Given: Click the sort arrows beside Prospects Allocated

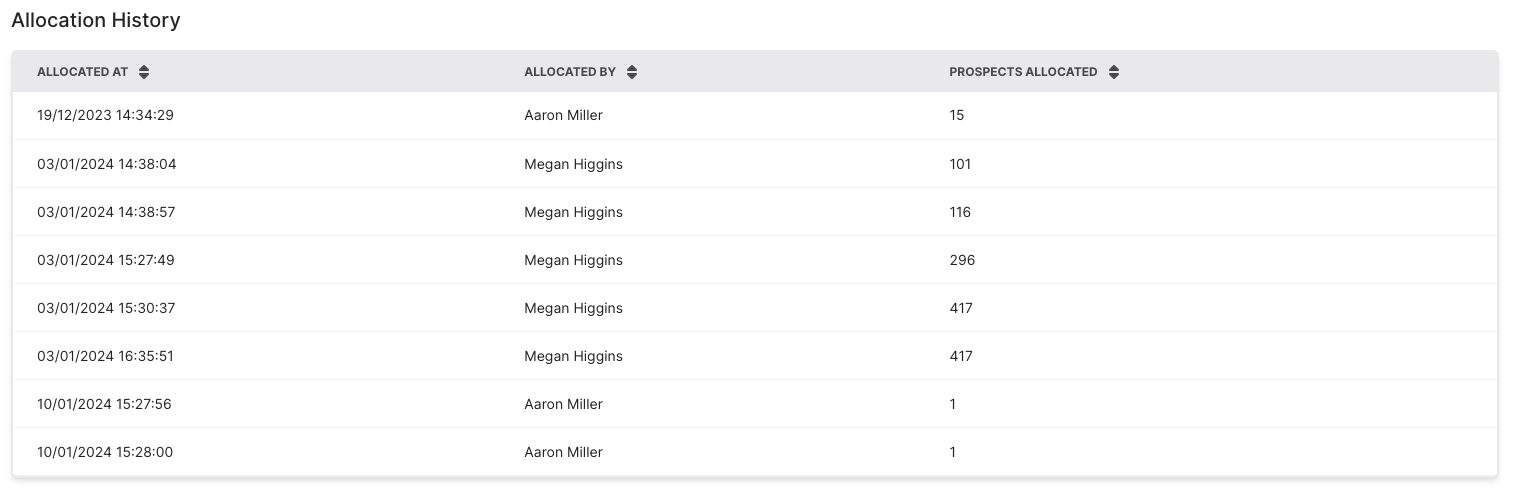Looking at the screenshot, I should (x=1114, y=72).
